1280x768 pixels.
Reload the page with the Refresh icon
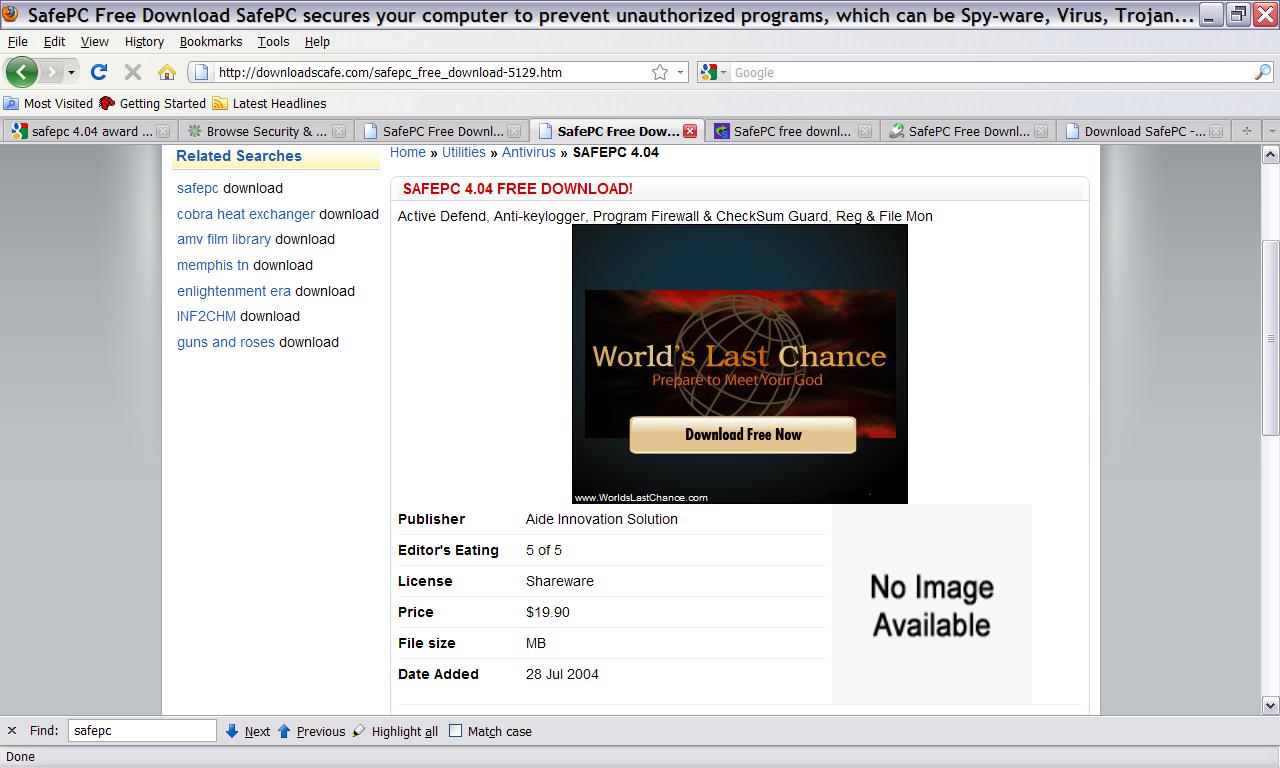pyautogui.click(x=98, y=72)
